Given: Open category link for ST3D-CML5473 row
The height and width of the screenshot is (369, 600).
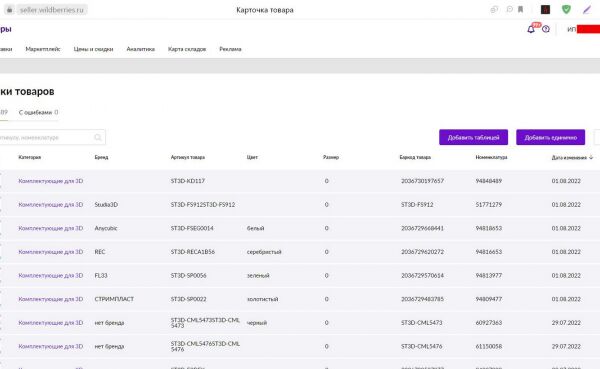Looking at the screenshot, I should (51, 323).
